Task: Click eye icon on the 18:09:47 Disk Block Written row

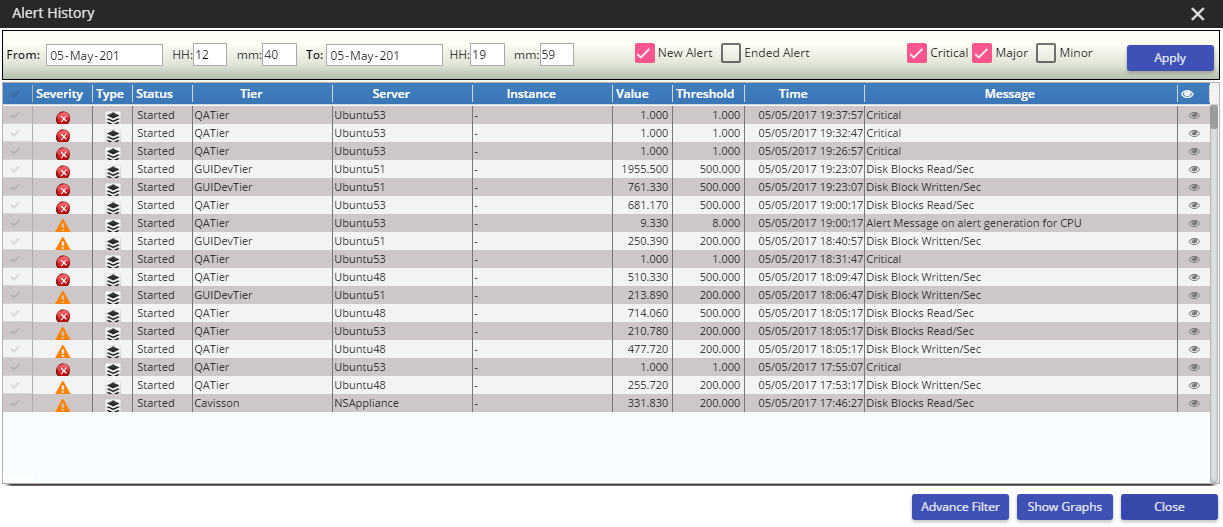Action: (1193, 278)
